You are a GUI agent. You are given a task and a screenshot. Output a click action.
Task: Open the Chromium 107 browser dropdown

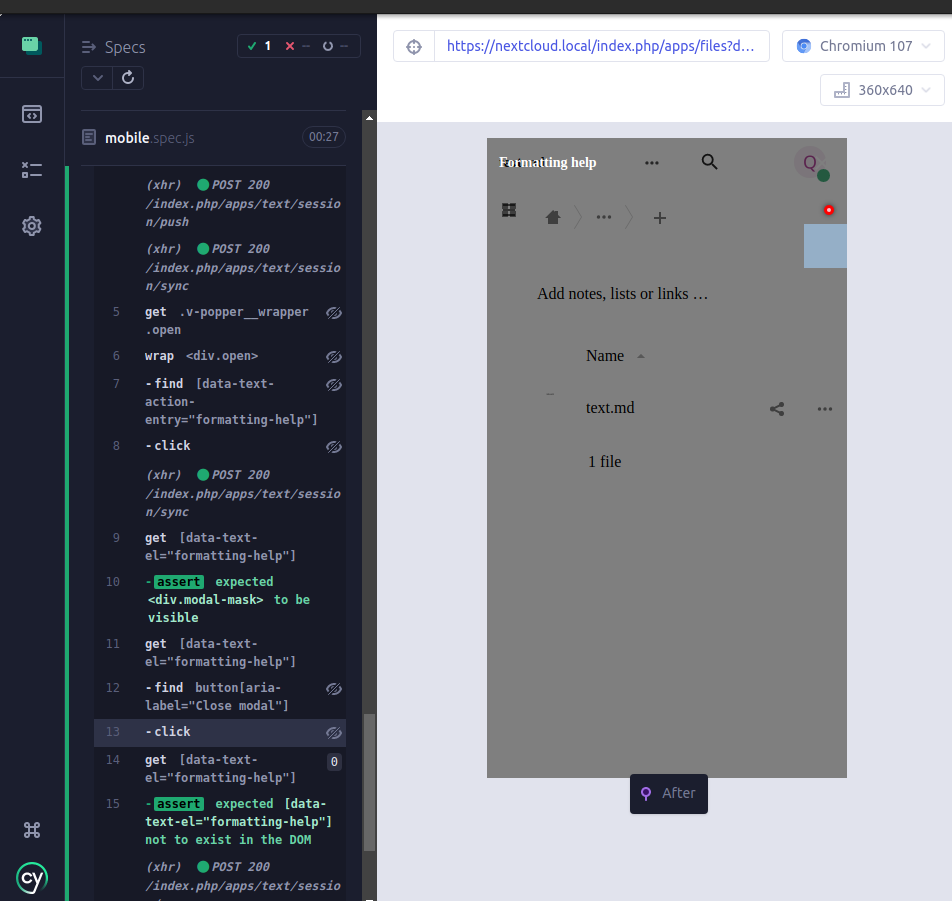click(862, 45)
